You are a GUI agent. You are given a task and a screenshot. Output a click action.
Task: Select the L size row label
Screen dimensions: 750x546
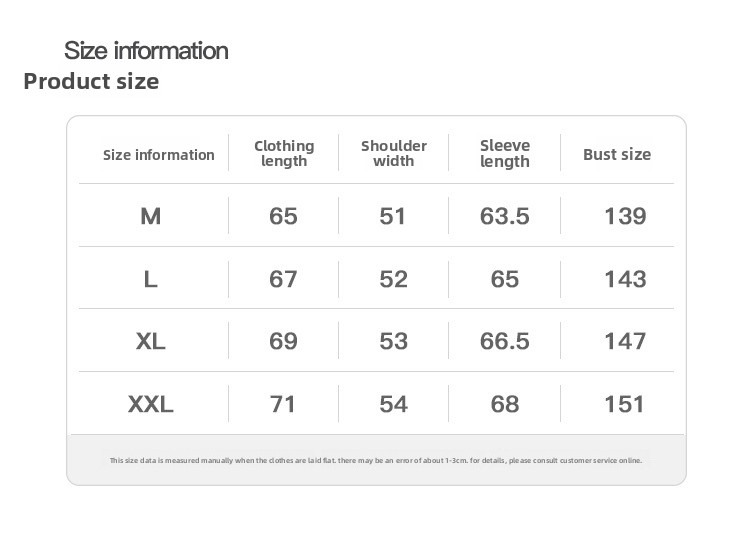[x=151, y=279]
